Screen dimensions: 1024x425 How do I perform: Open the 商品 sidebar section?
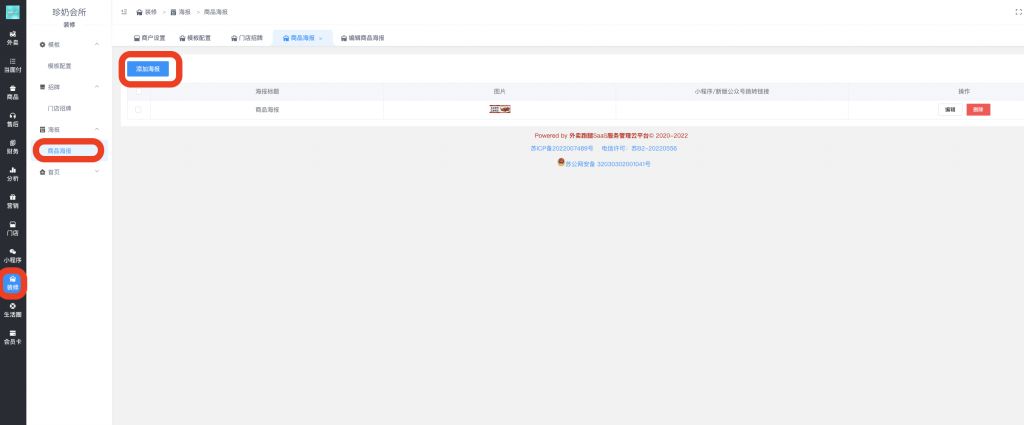pyautogui.click(x=12, y=93)
